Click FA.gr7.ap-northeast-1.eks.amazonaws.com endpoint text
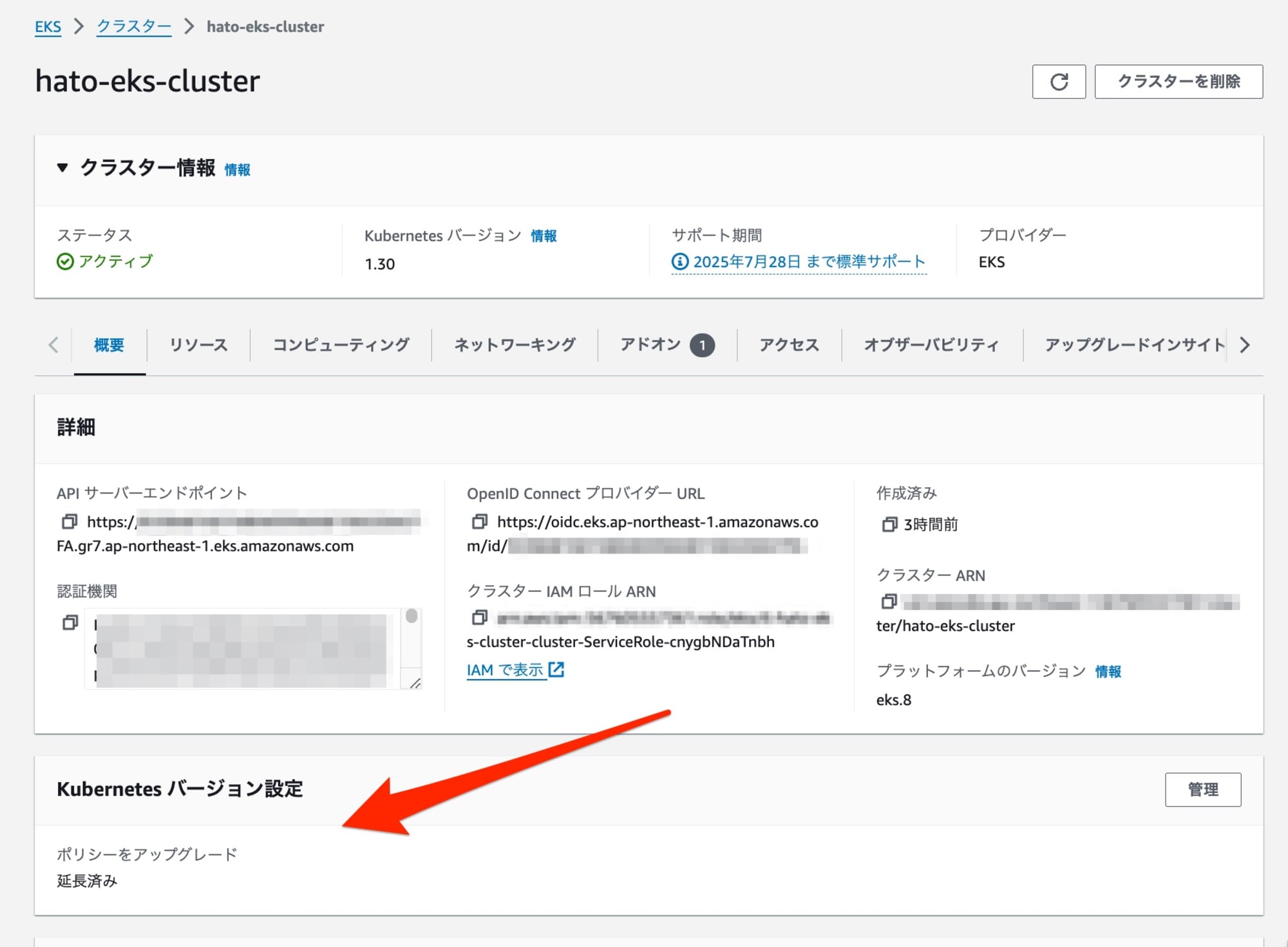Screen dimensions: 1288x947 205,546
